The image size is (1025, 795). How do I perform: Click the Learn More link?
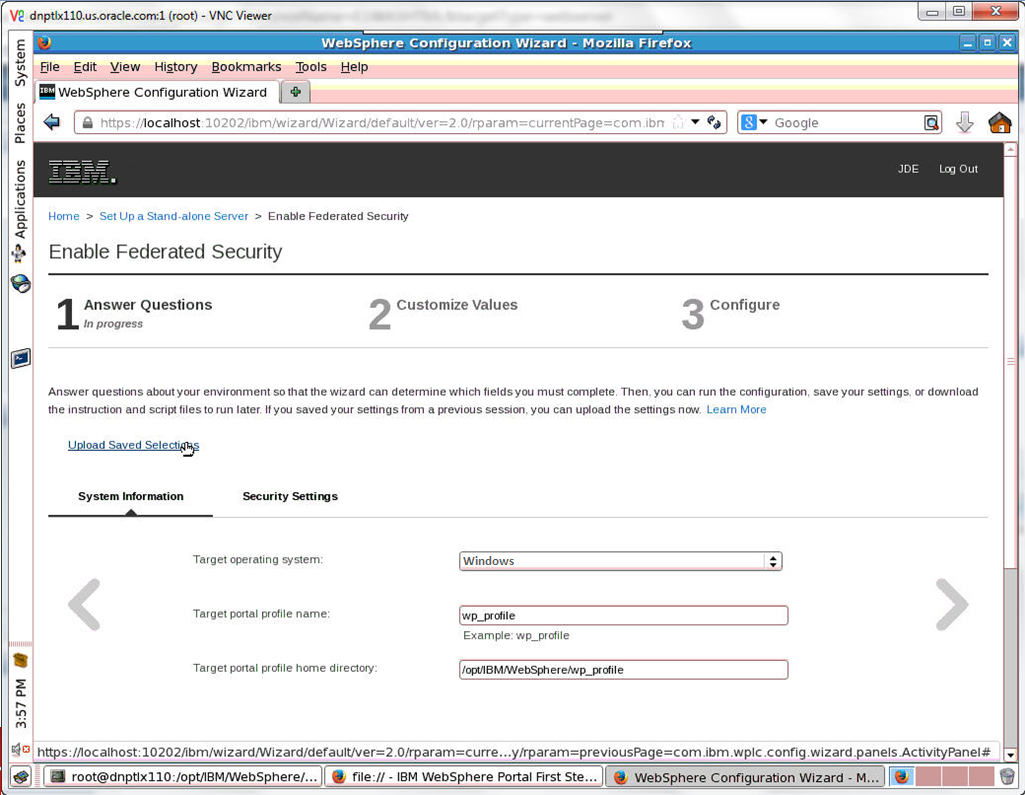[x=736, y=409]
